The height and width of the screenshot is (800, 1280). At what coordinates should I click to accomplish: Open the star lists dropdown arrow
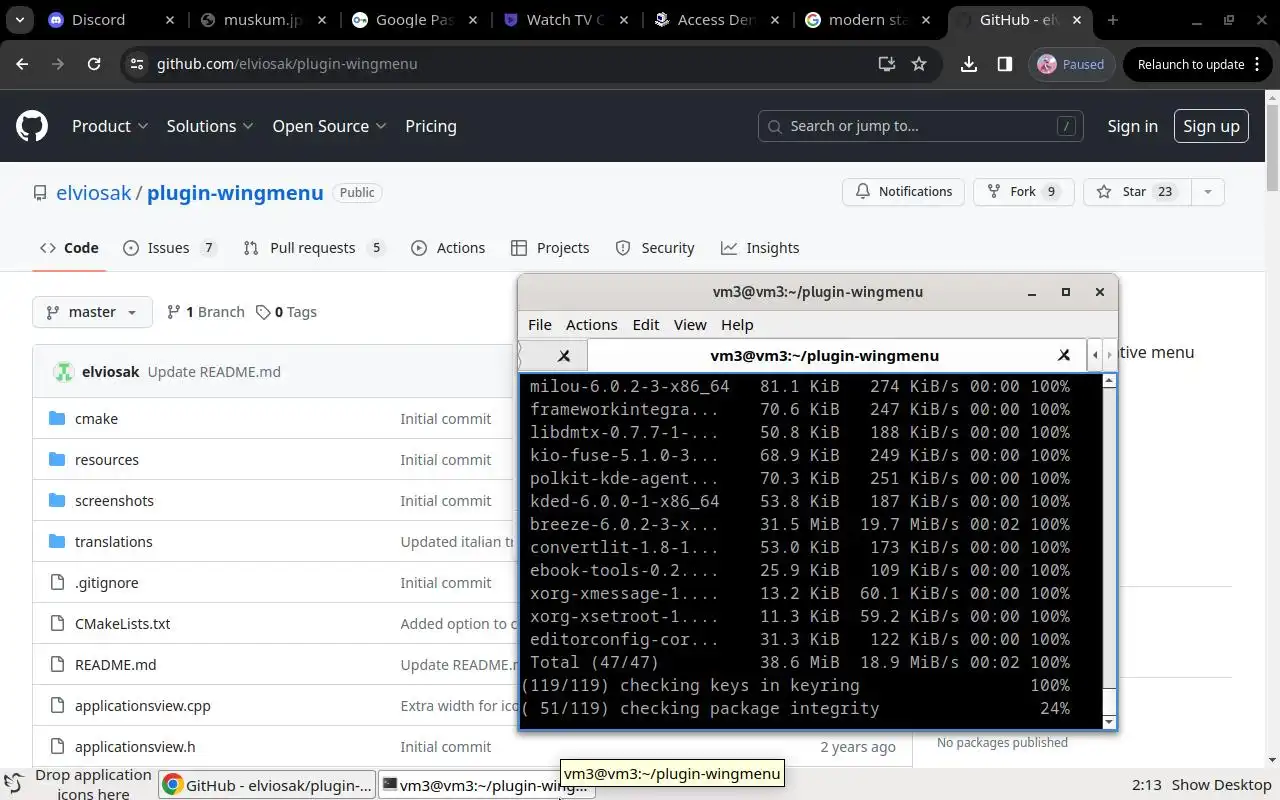point(1208,192)
